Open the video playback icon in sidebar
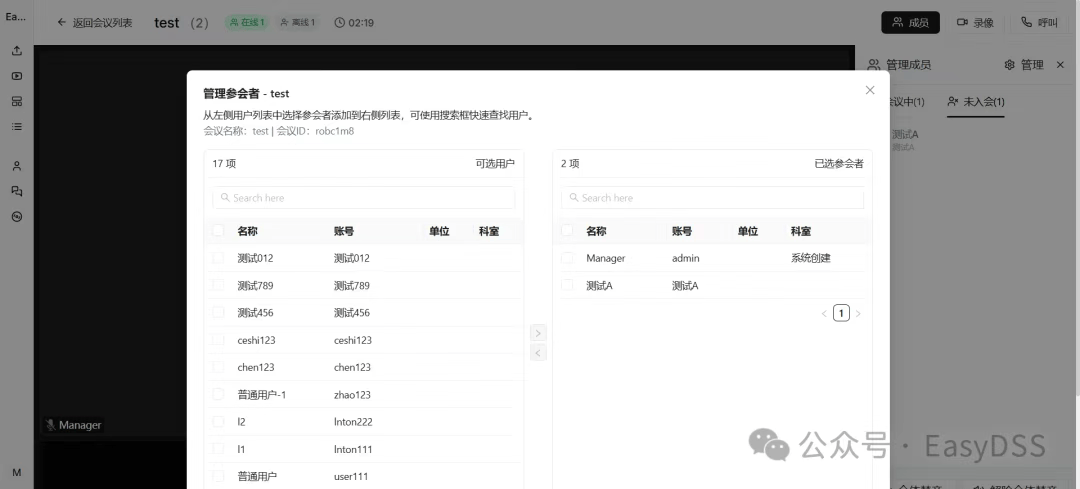Viewport: 1080px width, 489px height. 17,76
